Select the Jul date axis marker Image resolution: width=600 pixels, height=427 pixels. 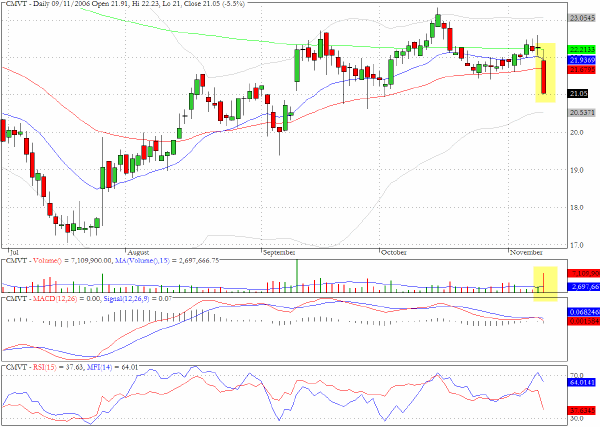tap(14, 253)
